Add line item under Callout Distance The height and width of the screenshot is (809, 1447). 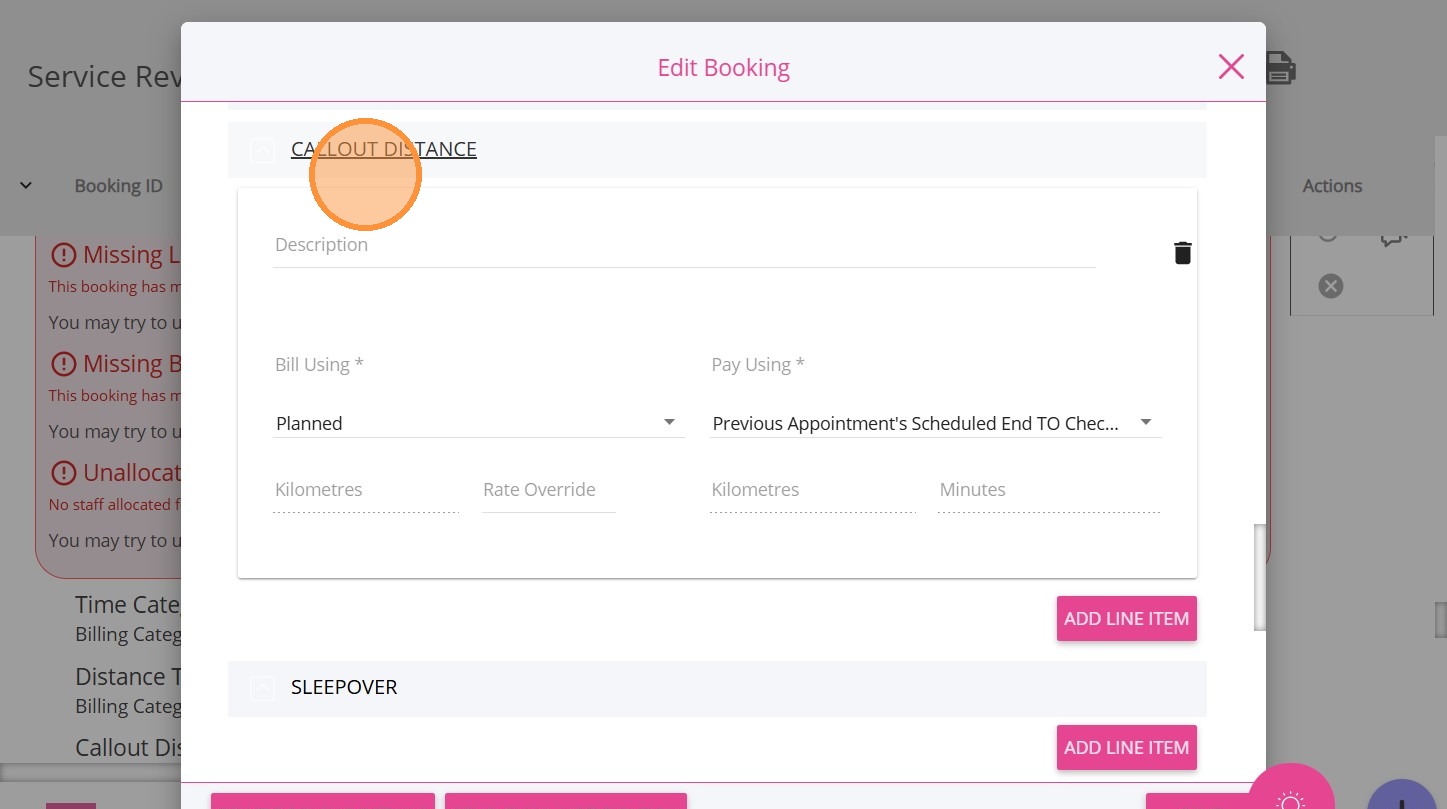pyautogui.click(x=1126, y=618)
